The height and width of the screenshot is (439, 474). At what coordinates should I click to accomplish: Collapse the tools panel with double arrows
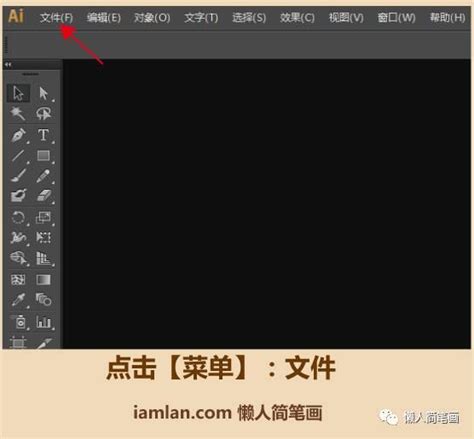point(8,65)
